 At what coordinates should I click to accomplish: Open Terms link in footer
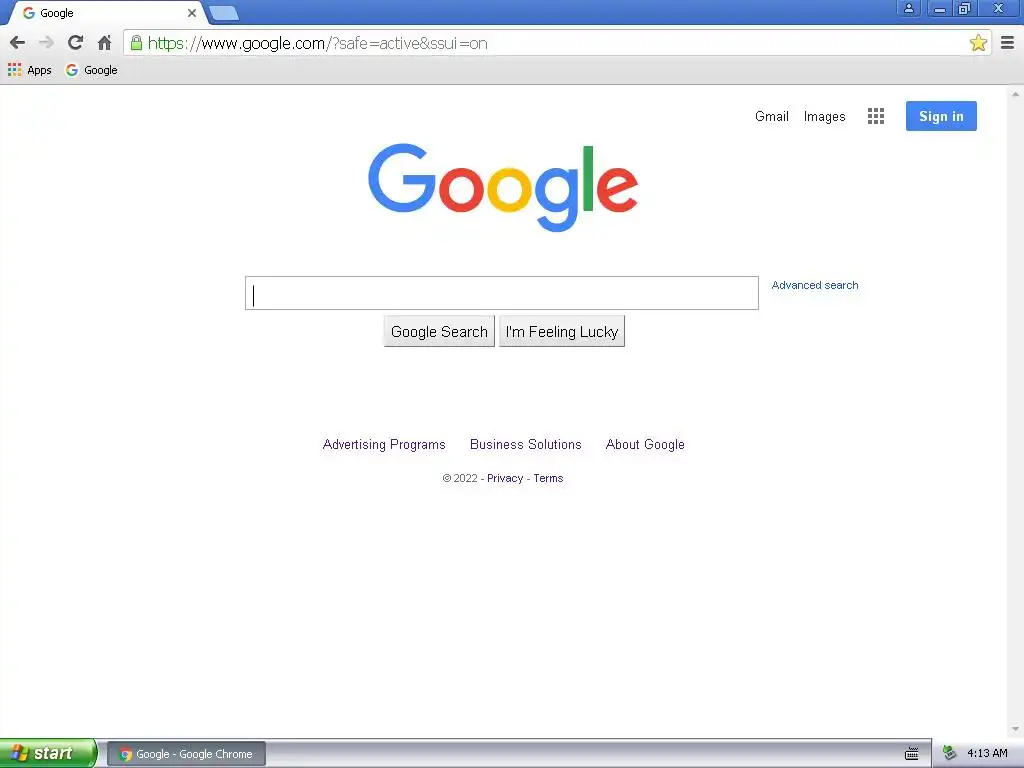pyautogui.click(x=548, y=478)
